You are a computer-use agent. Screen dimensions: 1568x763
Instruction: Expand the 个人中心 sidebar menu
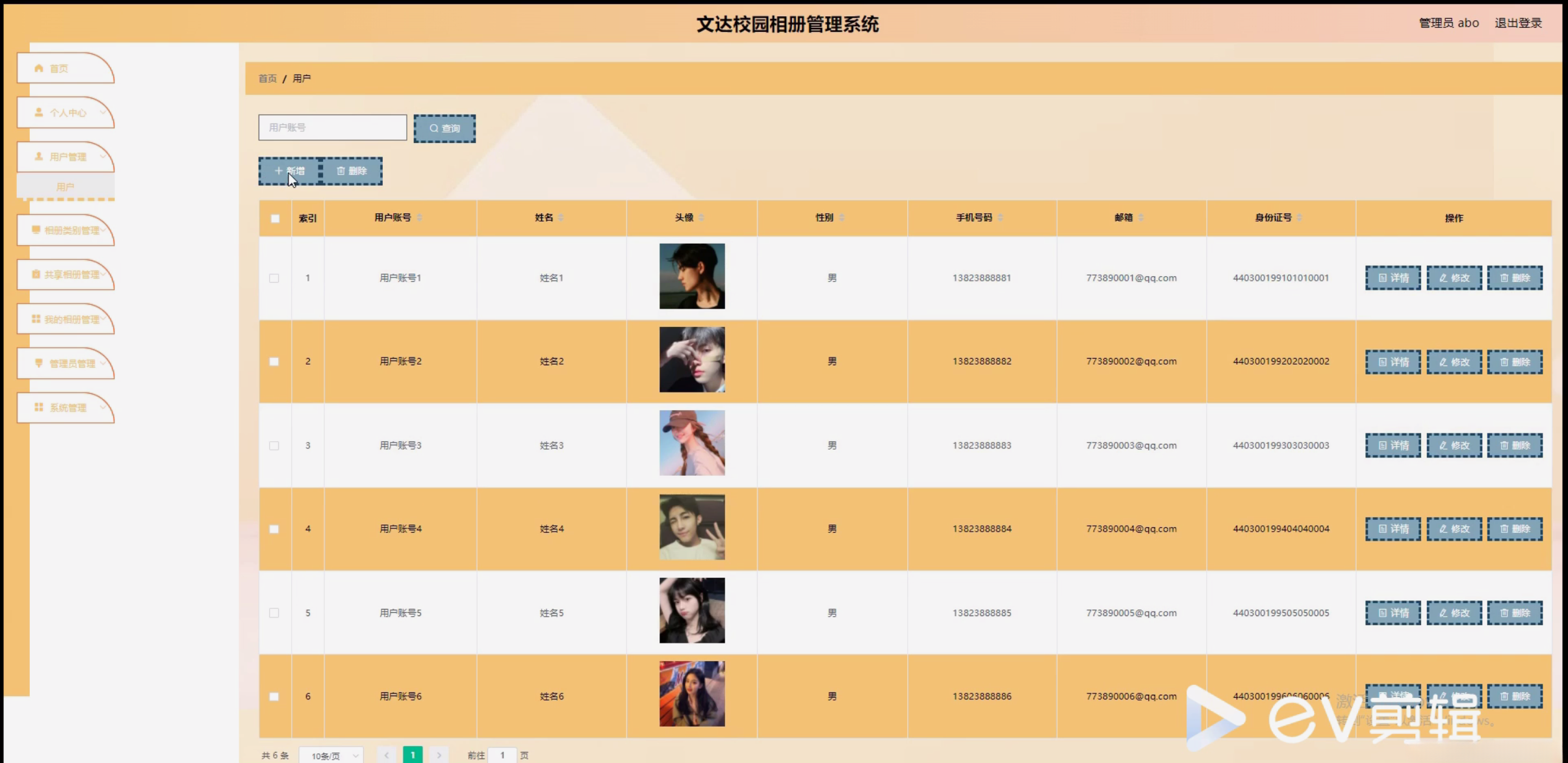[68, 113]
